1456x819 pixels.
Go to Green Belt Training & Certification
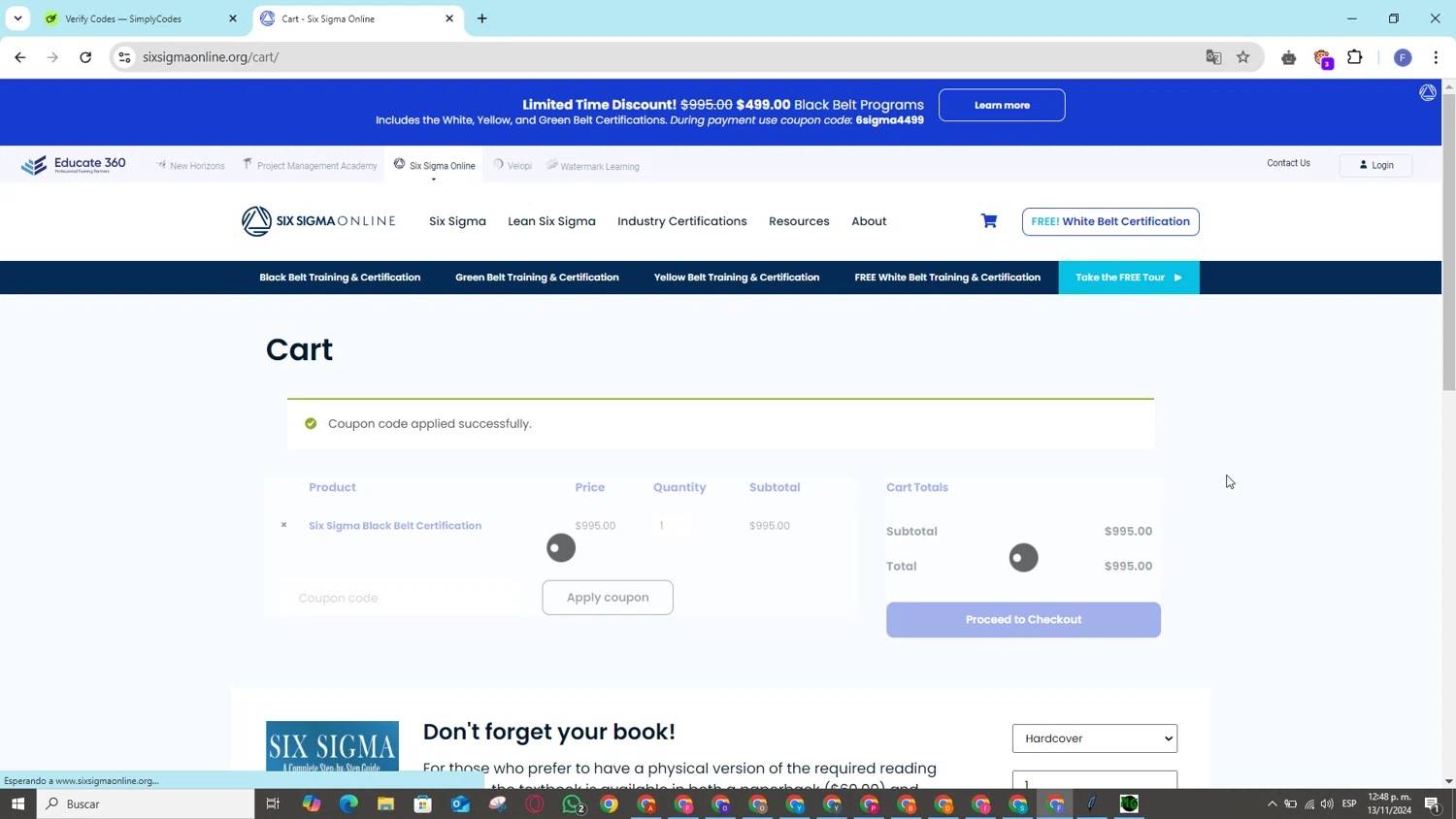coord(537,278)
